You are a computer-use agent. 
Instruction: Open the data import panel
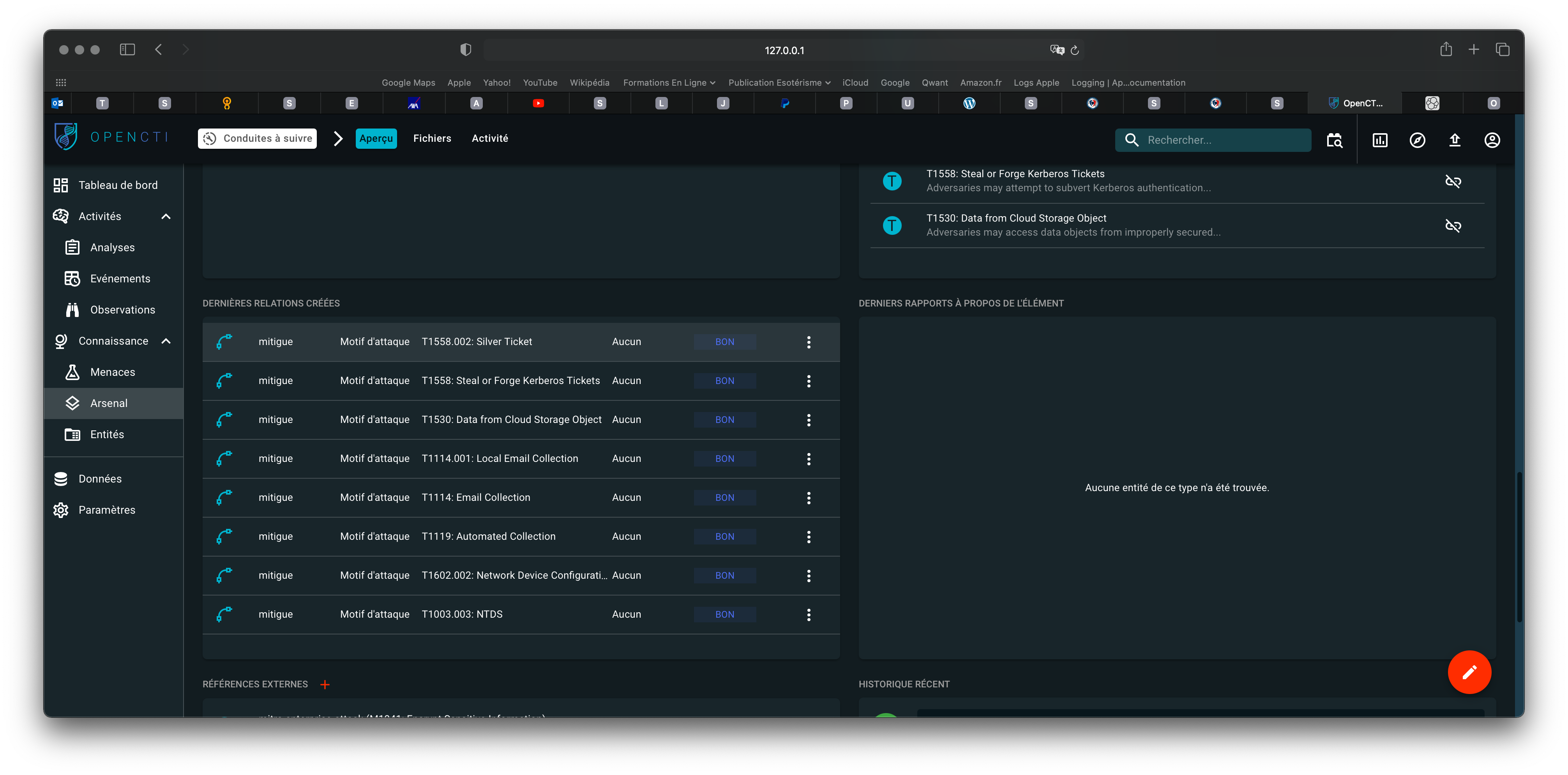1455,140
